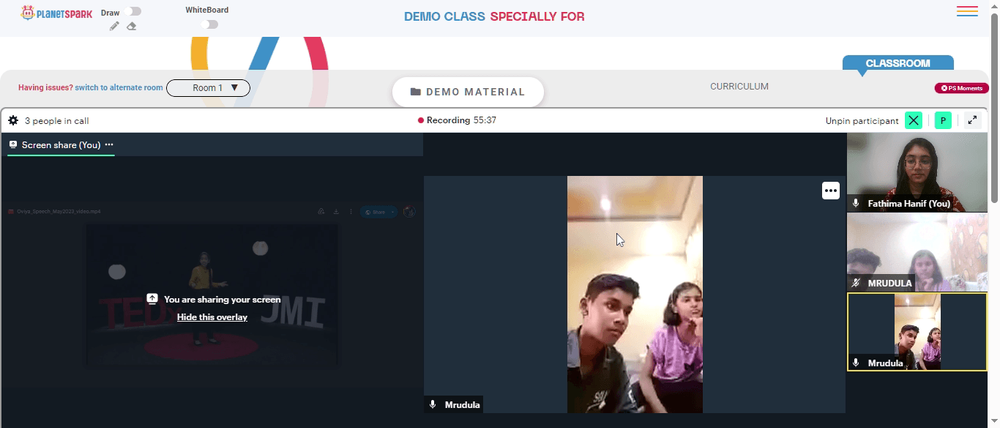Select the Classroom tab
The width and height of the screenshot is (1000, 428).
898,63
